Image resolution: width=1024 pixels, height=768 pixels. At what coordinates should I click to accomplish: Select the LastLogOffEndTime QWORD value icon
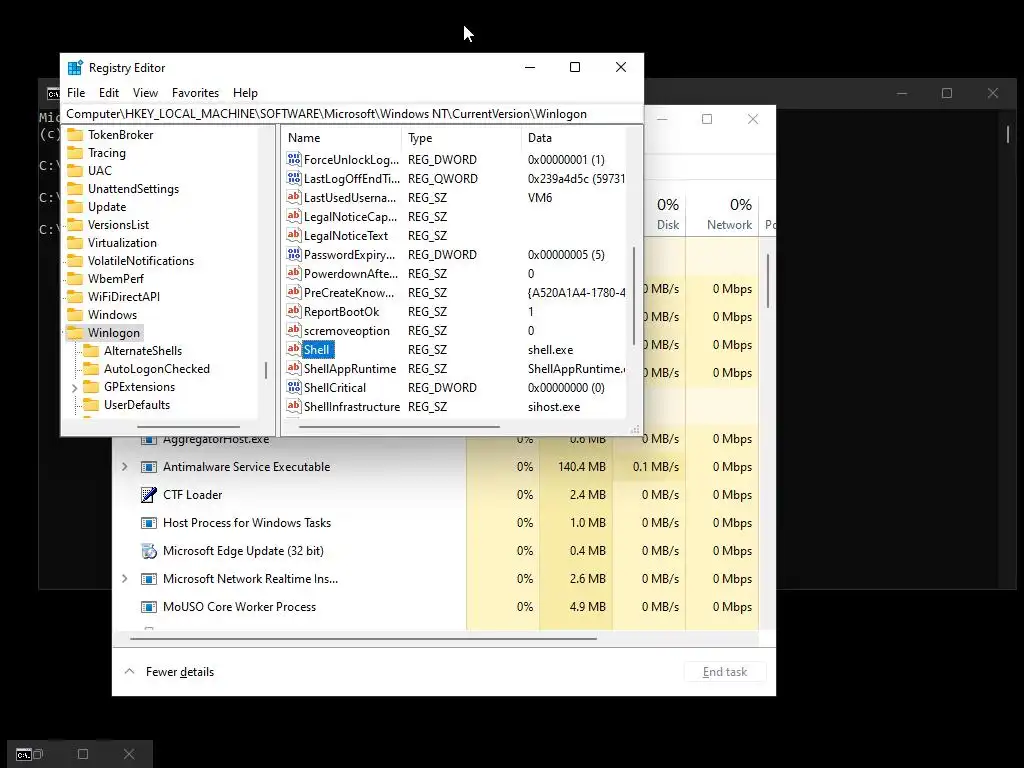pyautogui.click(x=294, y=178)
